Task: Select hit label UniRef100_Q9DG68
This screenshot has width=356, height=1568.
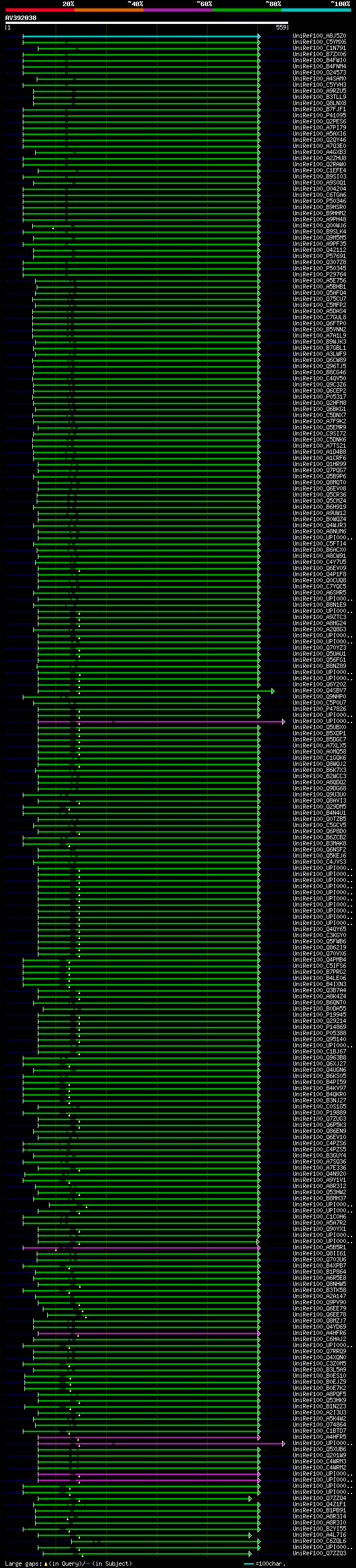Action: pyautogui.click(x=319, y=788)
